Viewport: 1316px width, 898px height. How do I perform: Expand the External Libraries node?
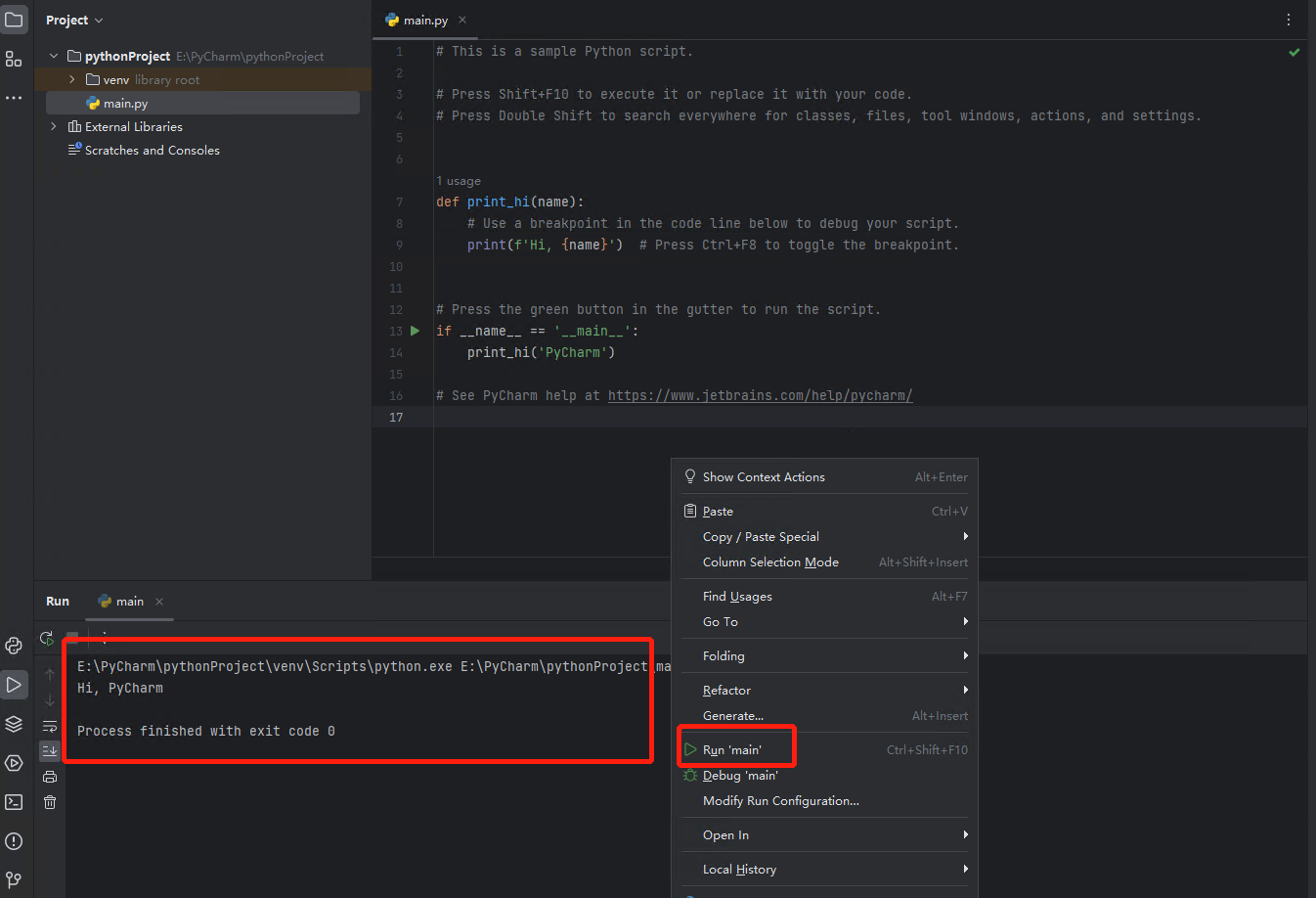[52, 126]
